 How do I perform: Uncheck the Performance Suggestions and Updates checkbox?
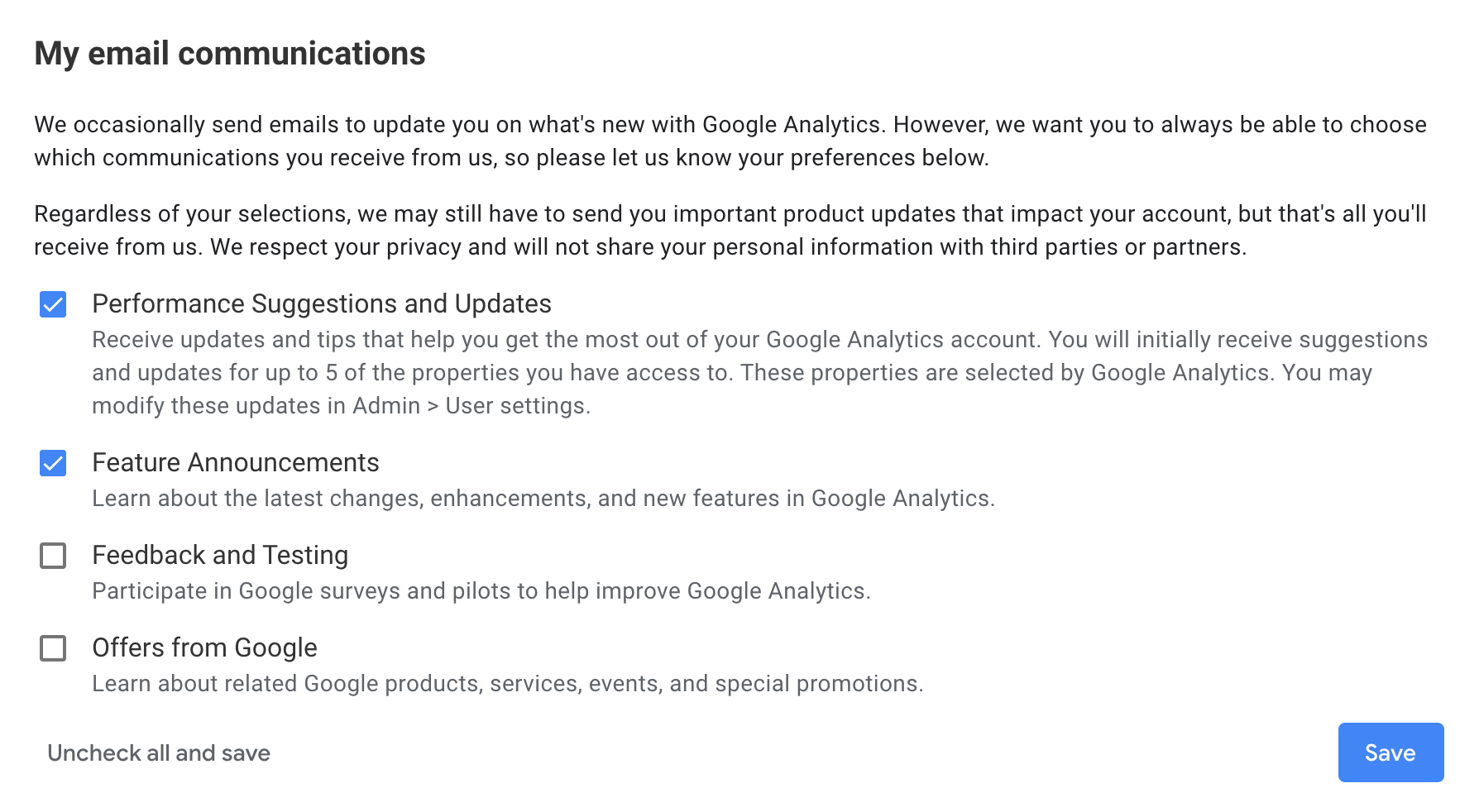click(x=53, y=304)
